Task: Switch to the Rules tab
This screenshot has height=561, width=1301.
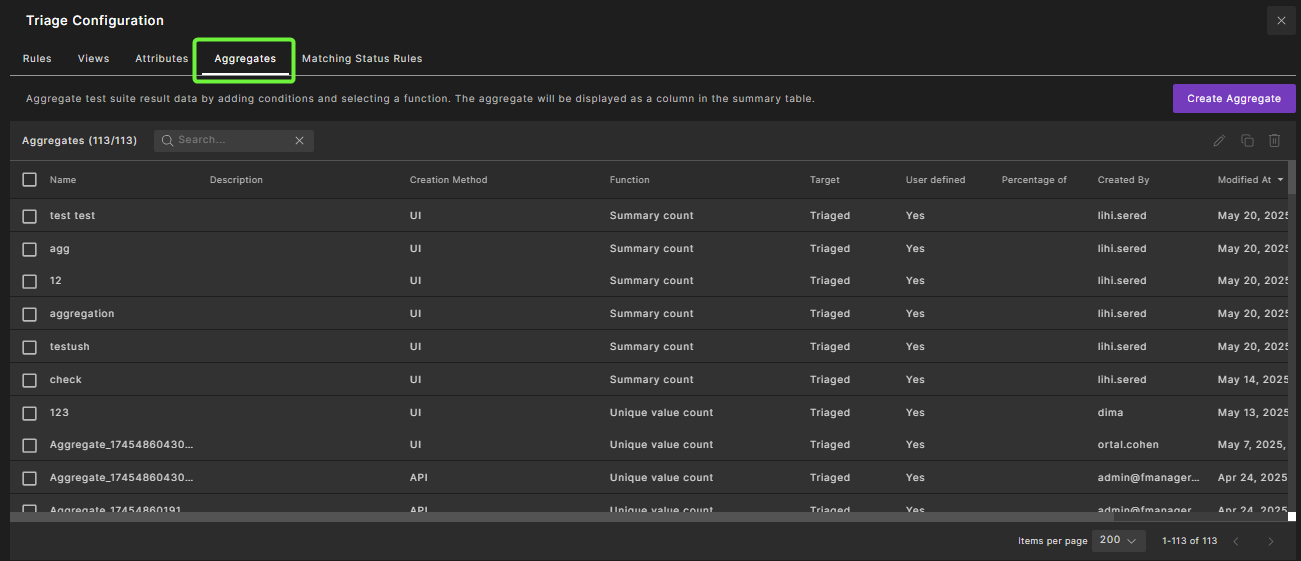Action: coord(37,59)
